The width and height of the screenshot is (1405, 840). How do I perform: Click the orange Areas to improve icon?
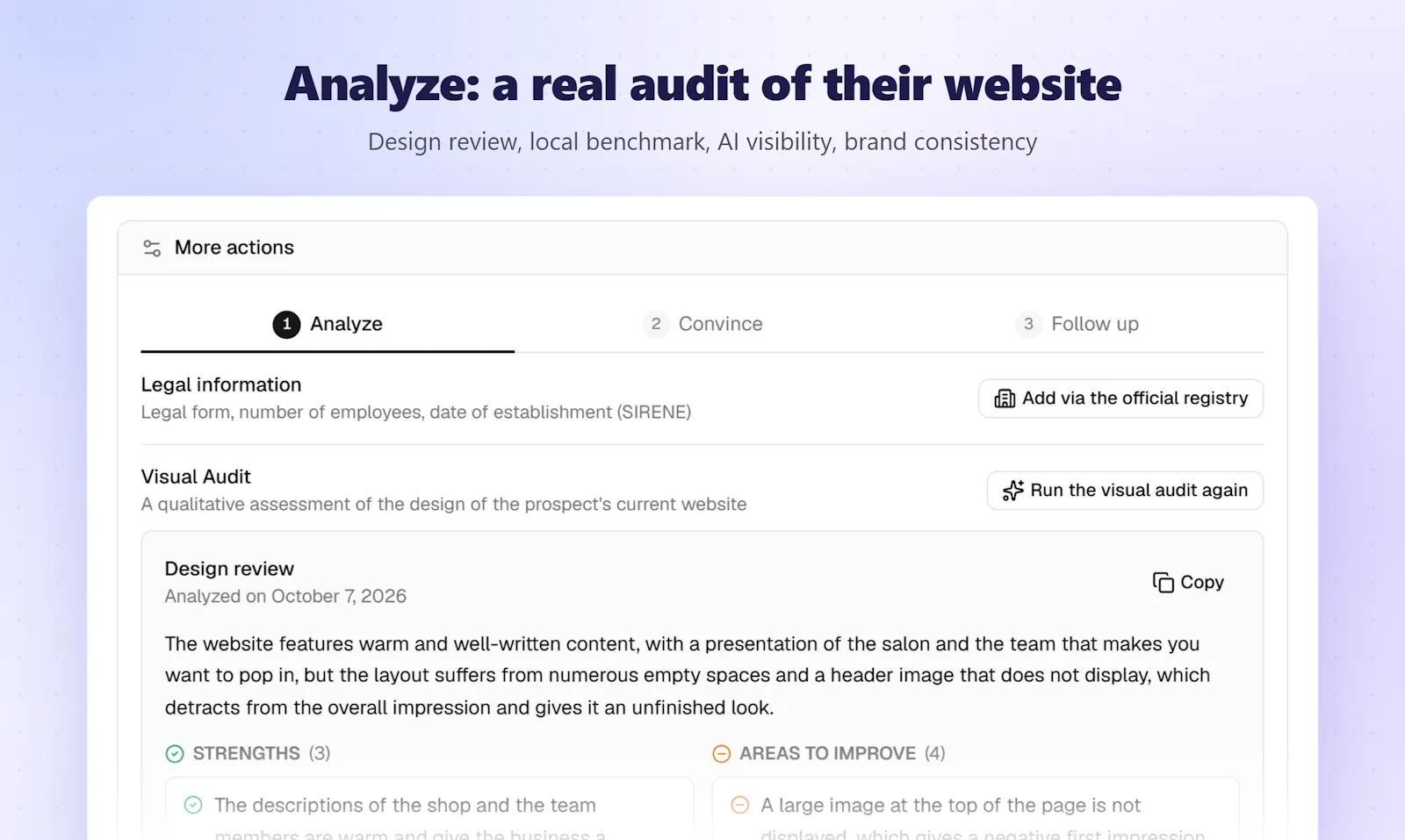click(721, 754)
